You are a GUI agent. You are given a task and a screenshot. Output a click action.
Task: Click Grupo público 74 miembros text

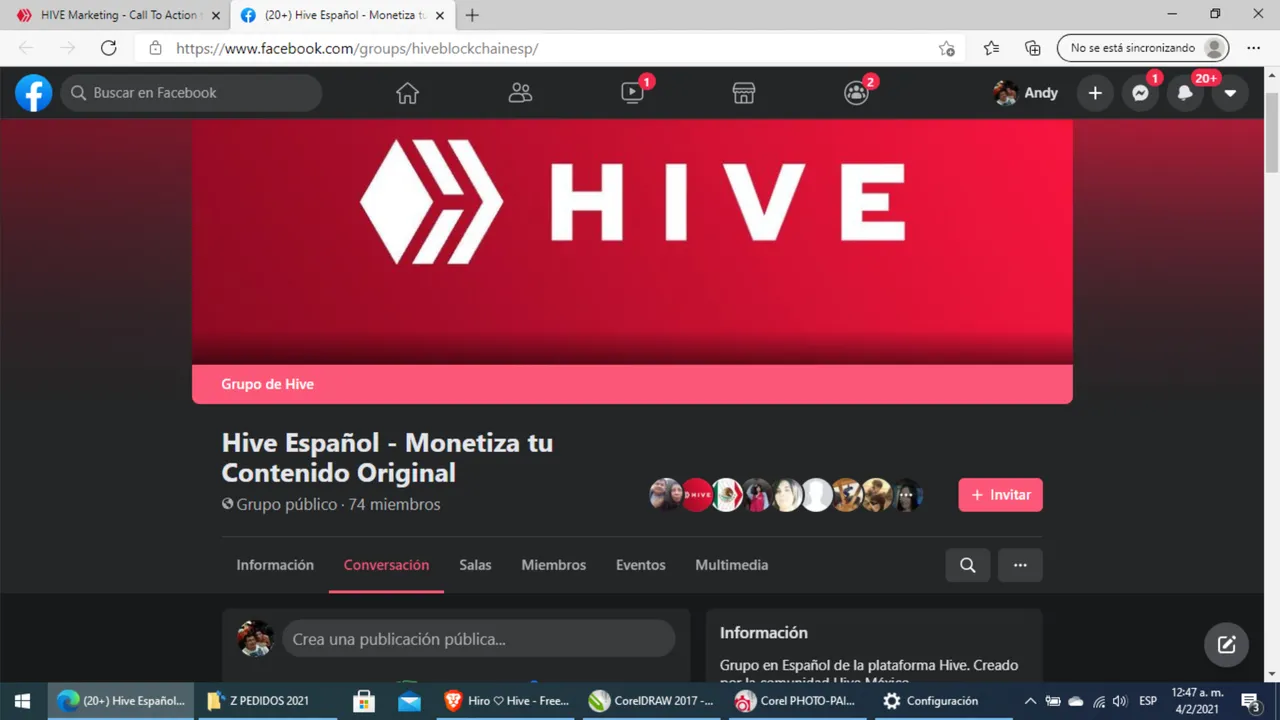pos(331,504)
